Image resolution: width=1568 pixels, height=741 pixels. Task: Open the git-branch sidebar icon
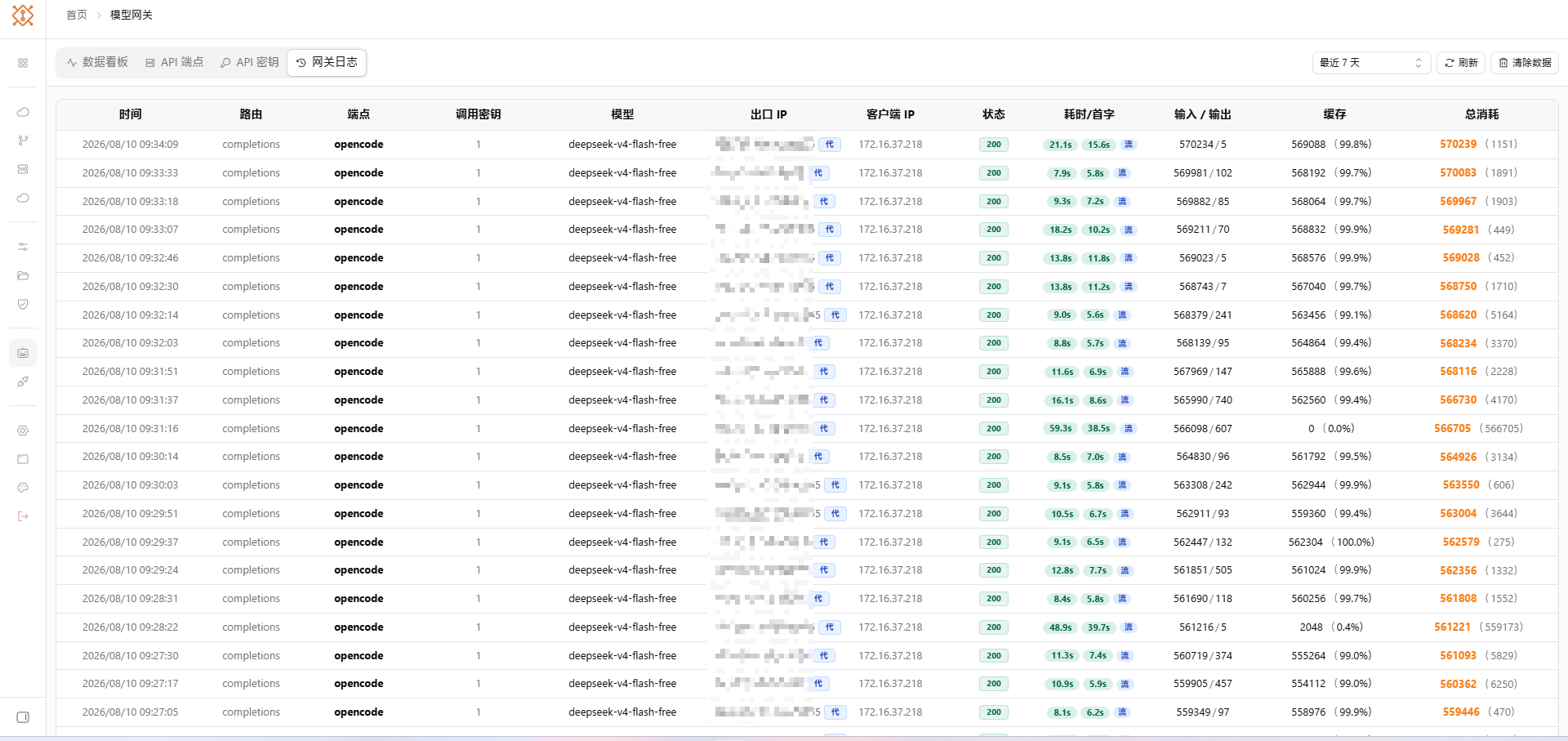(x=23, y=141)
